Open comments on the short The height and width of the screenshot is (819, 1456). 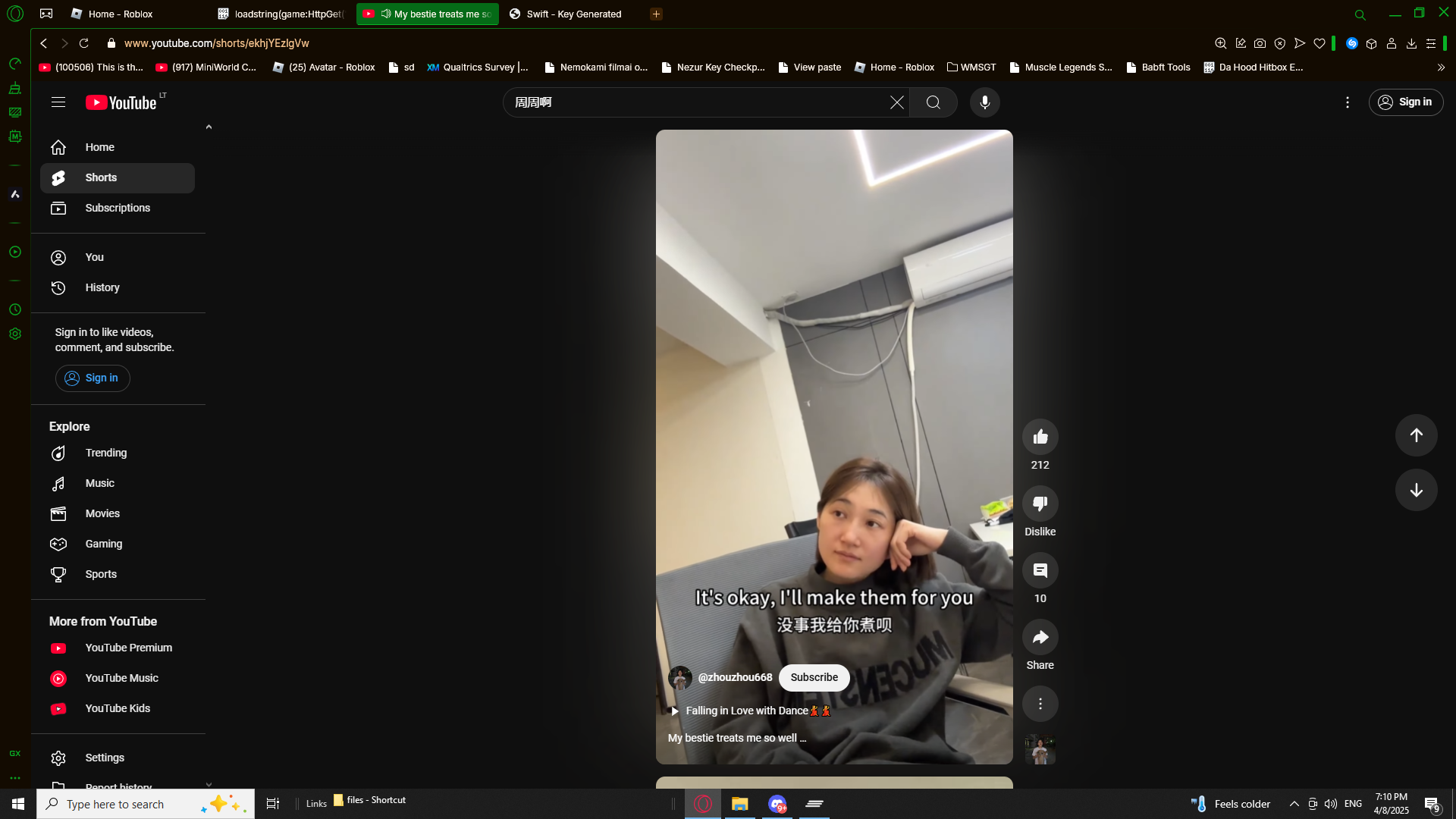click(x=1040, y=570)
